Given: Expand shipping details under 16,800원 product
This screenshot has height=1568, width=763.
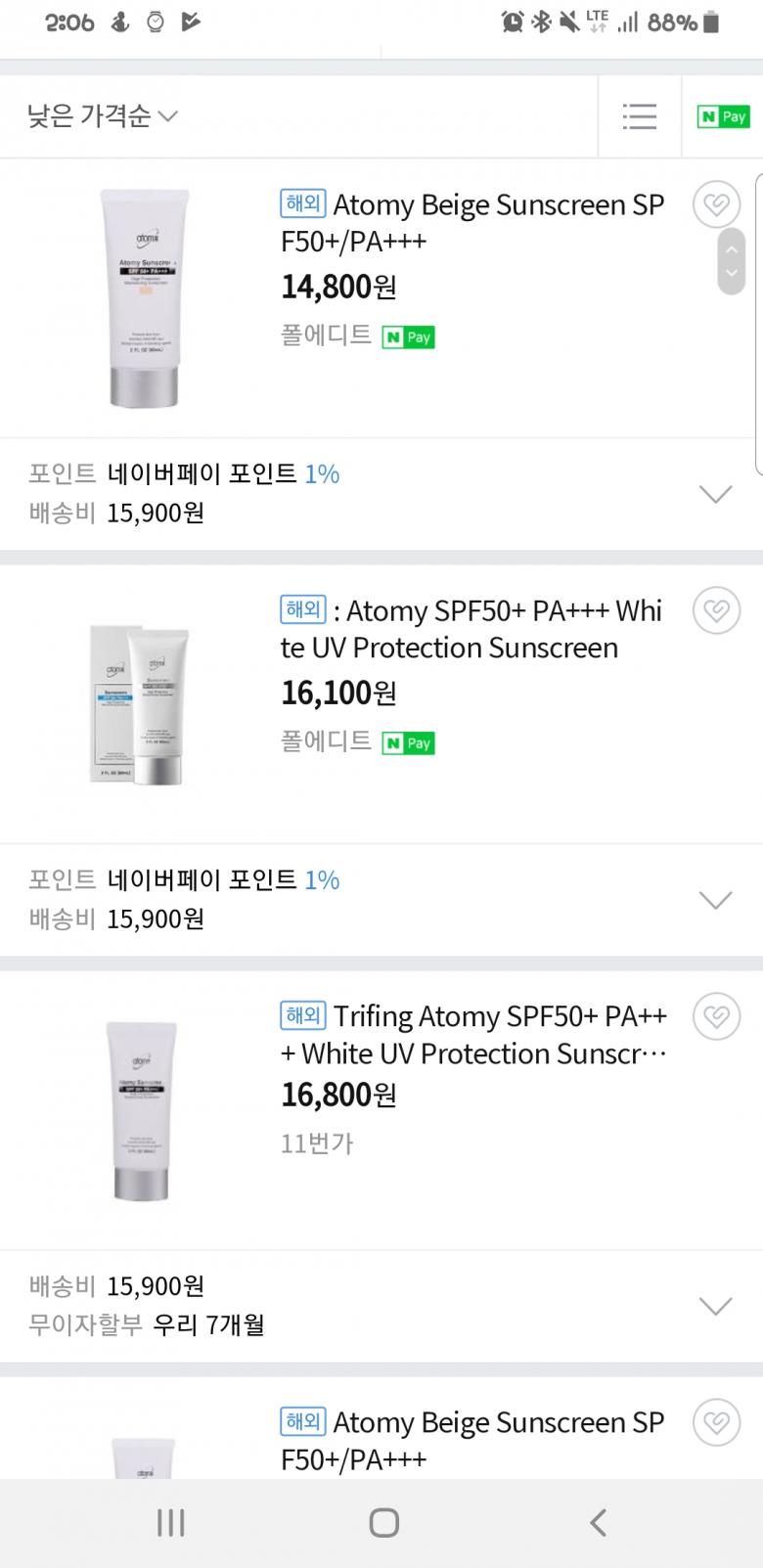Looking at the screenshot, I should (716, 1306).
